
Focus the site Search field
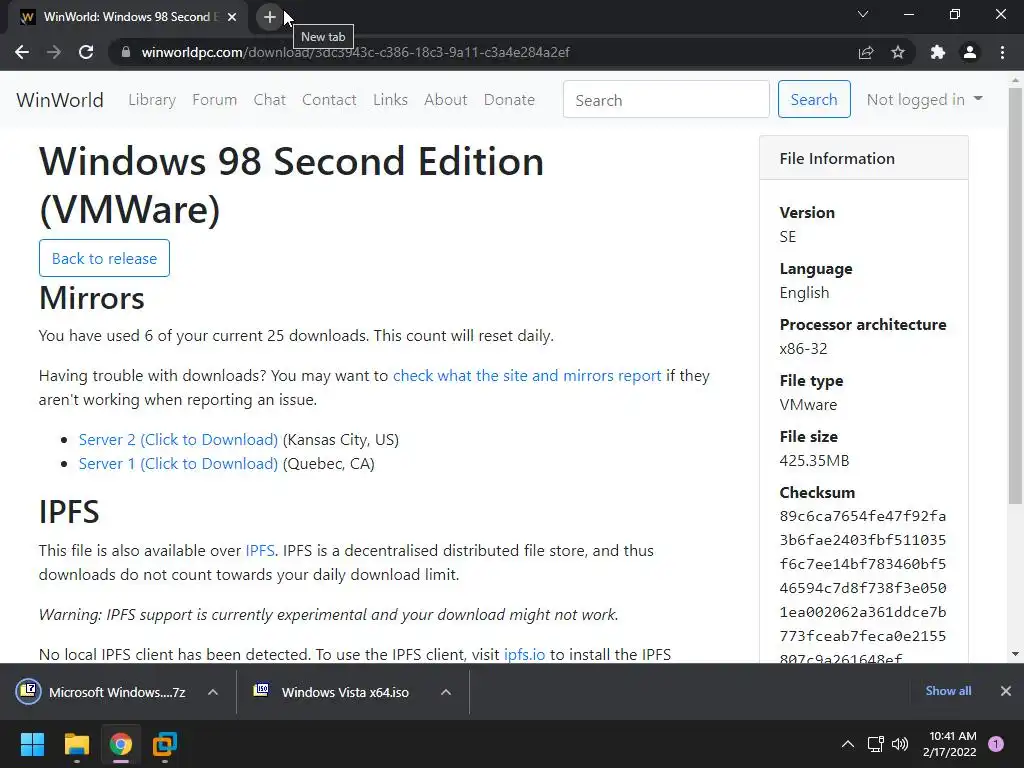pyautogui.click(x=666, y=99)
